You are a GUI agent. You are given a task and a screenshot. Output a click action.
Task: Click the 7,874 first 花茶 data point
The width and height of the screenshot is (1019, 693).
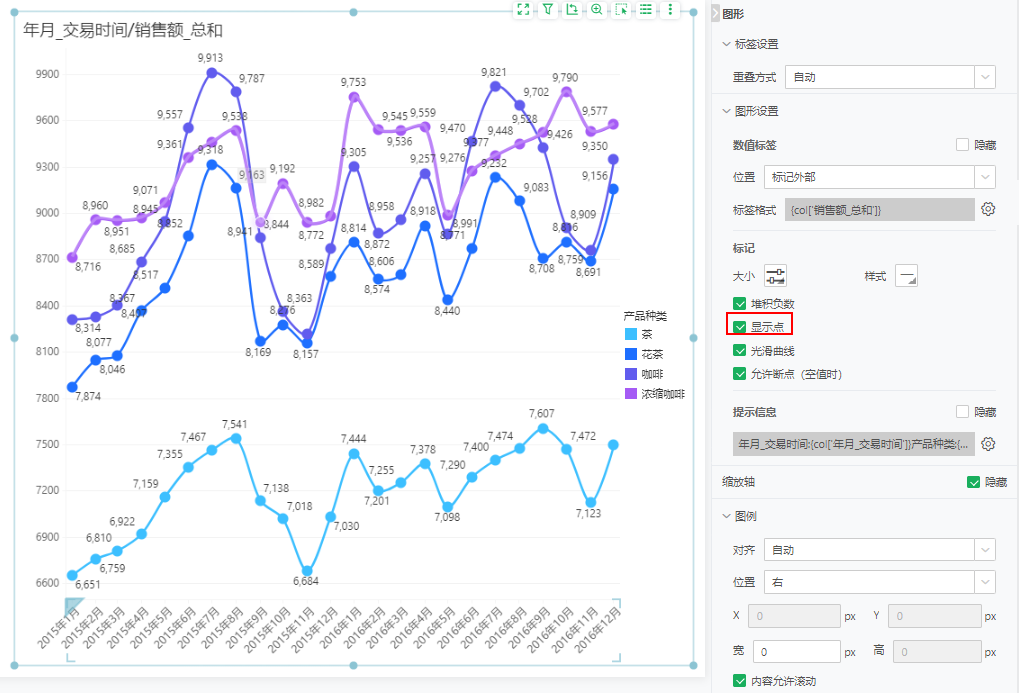72,387
